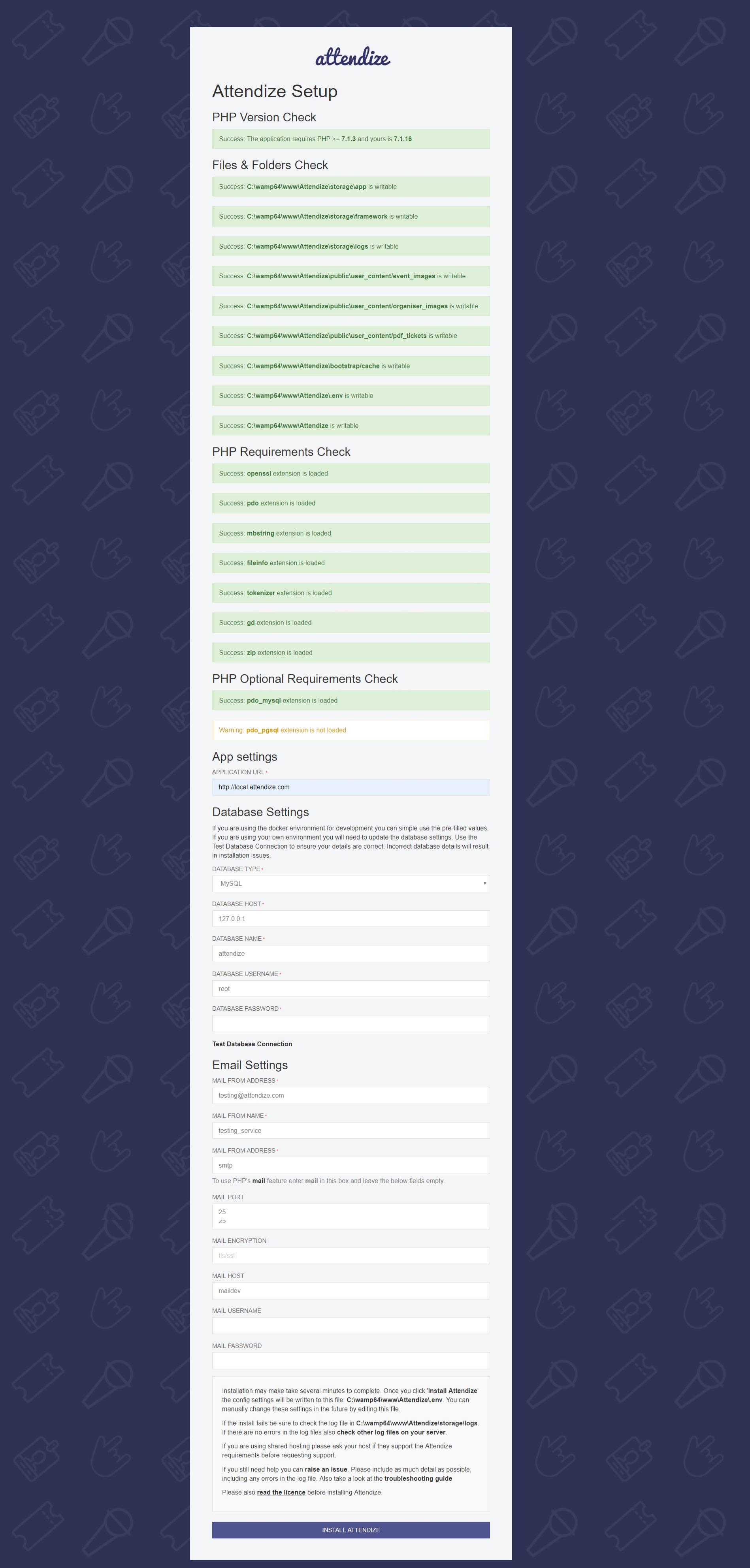Click the DATABASE NAME field showing attendize
The height and width of the screenshot is (1568, 750).
pyautogui.click(x=351, y=953)
